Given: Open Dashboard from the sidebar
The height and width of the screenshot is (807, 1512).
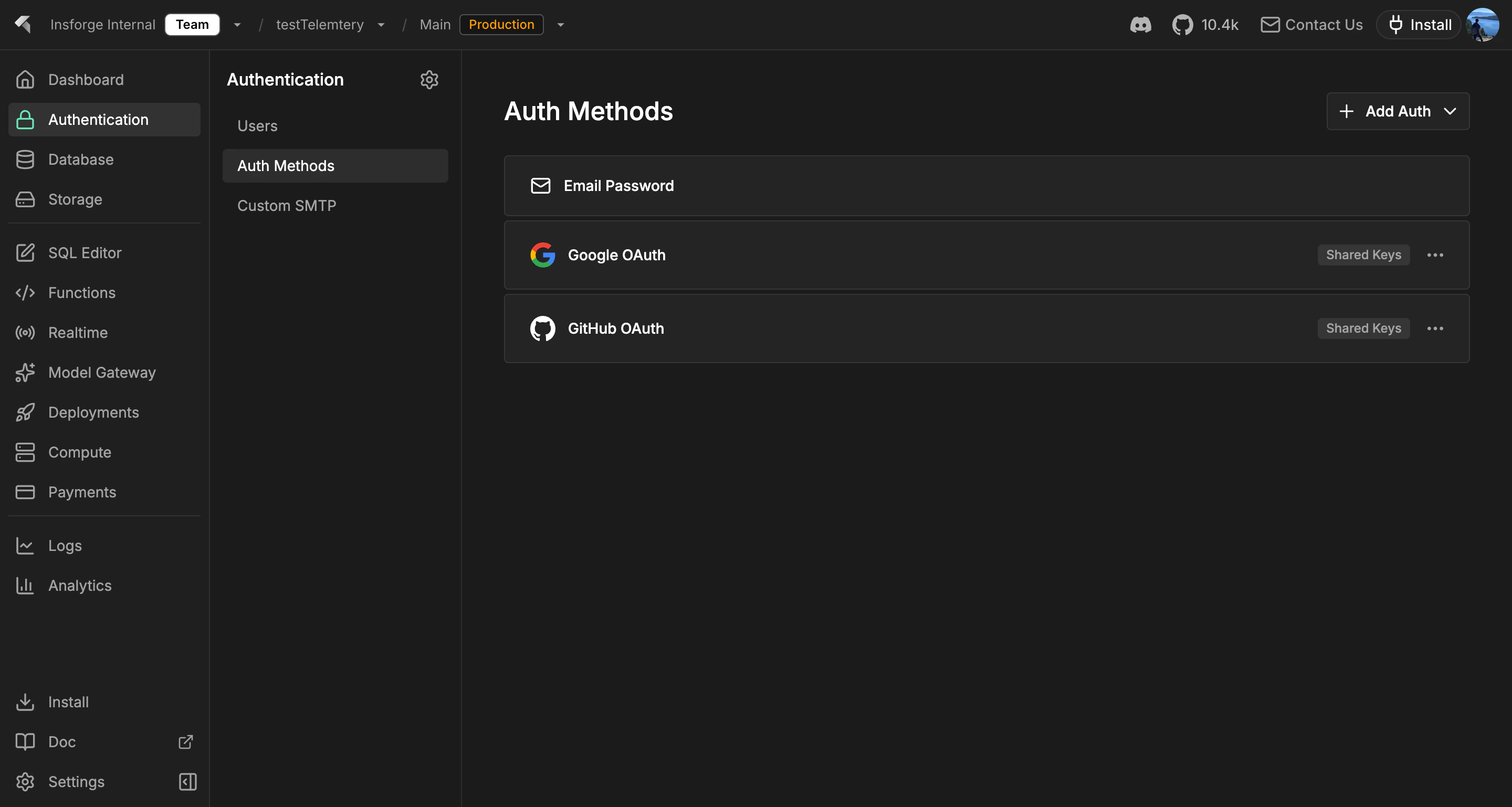Looking at the screenshot, I should point(104,80).
